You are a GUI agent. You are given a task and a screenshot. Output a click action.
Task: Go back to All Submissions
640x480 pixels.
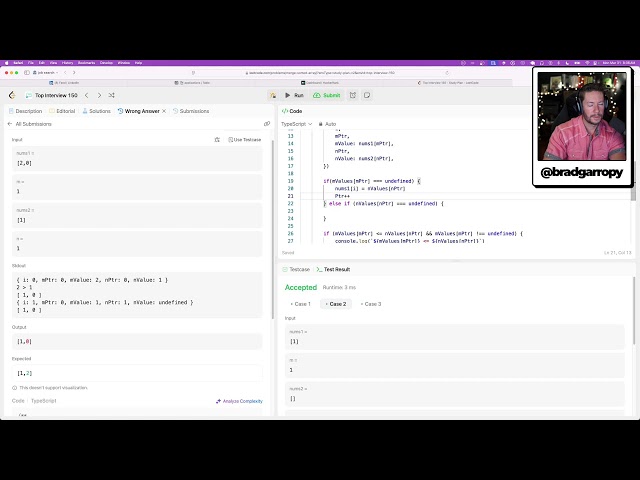tap(30, 124)
